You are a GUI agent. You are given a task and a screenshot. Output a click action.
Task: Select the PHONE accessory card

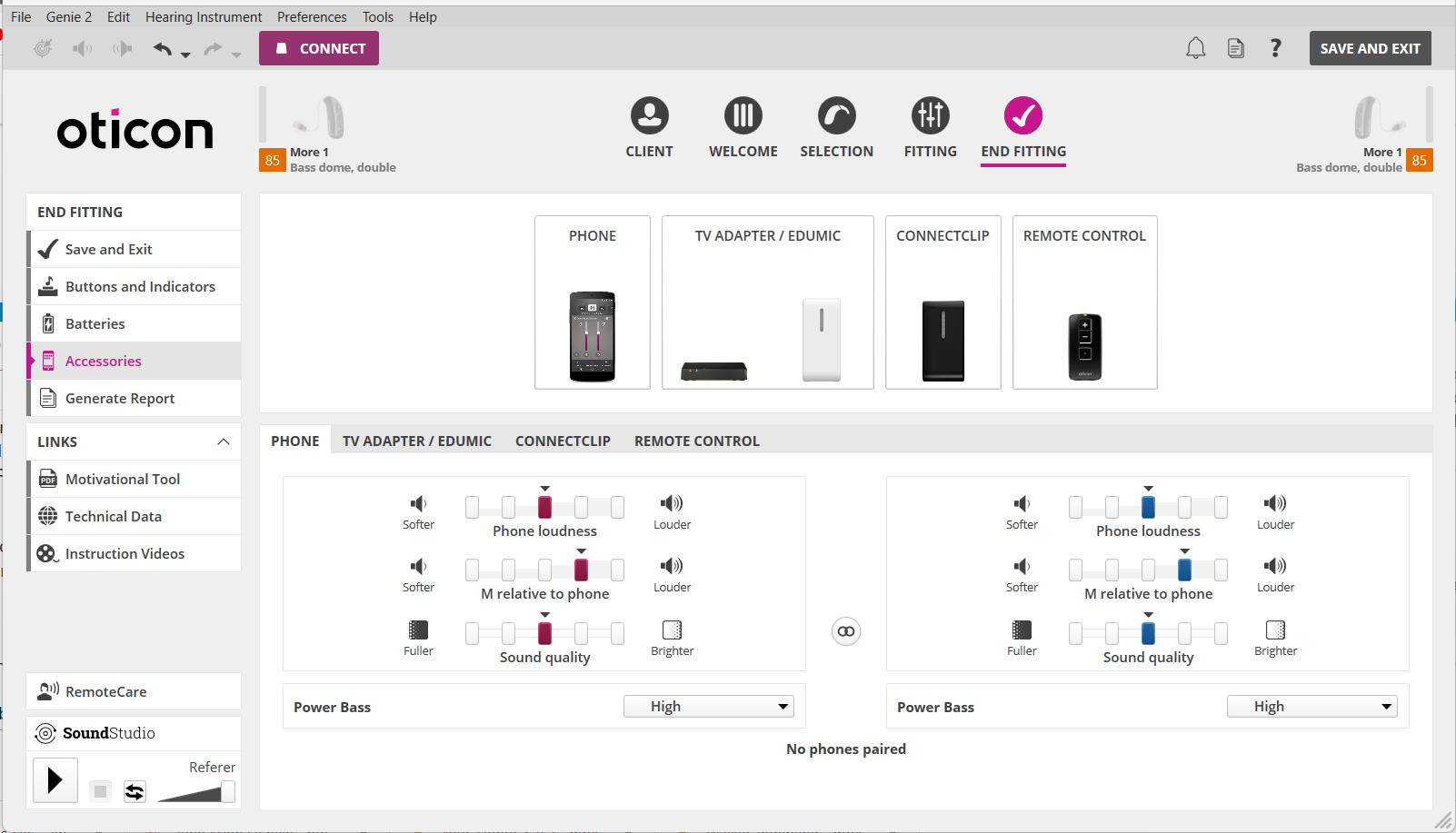click(x=593, y=302)
